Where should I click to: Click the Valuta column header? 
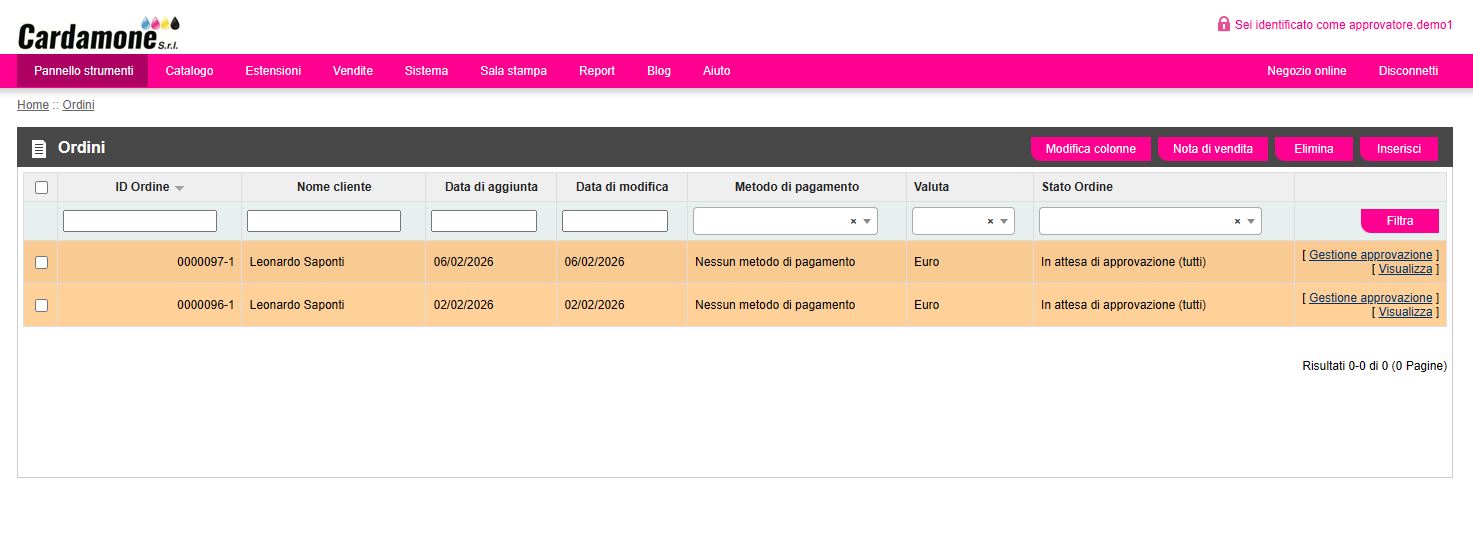tap(970, 187)
